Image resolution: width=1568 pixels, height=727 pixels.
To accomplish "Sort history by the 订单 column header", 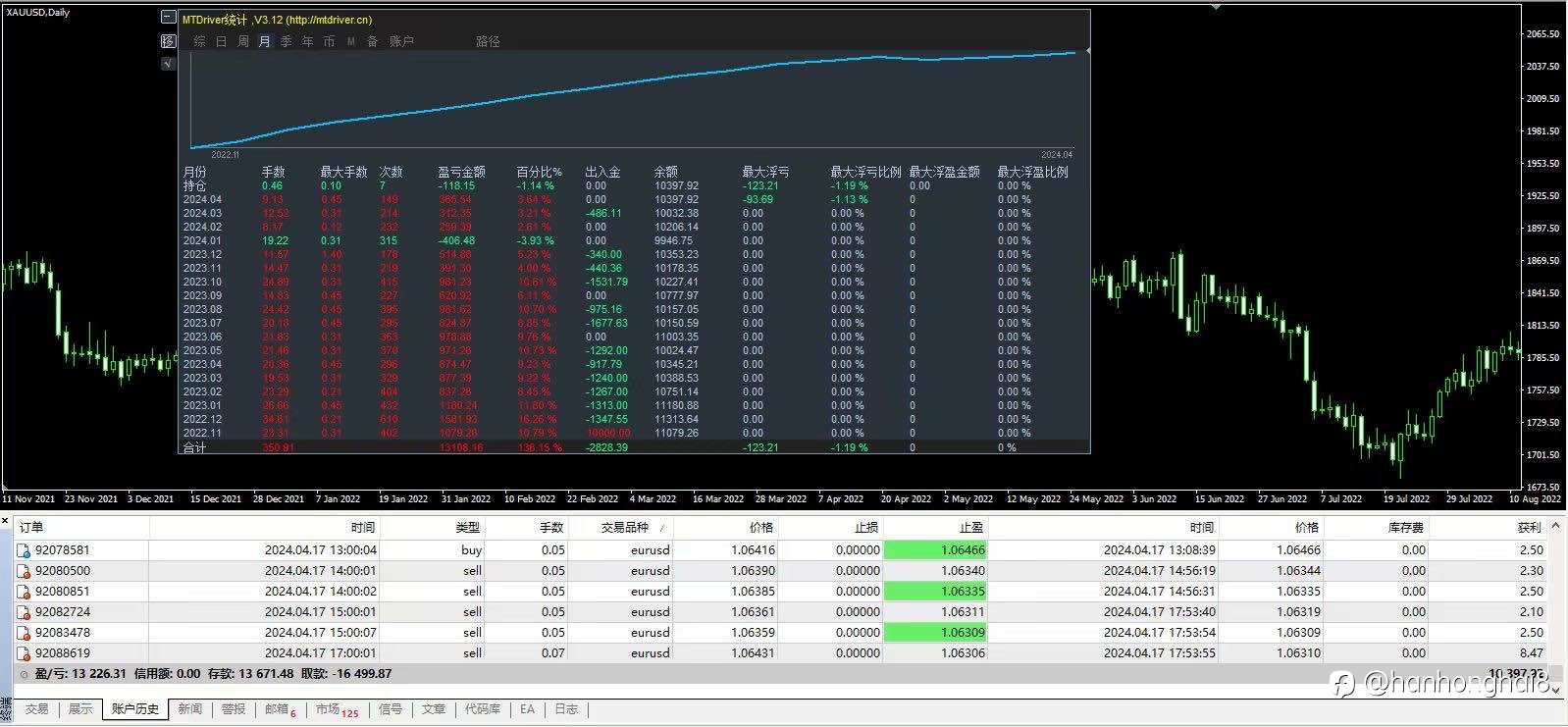I will click(31, 528).
